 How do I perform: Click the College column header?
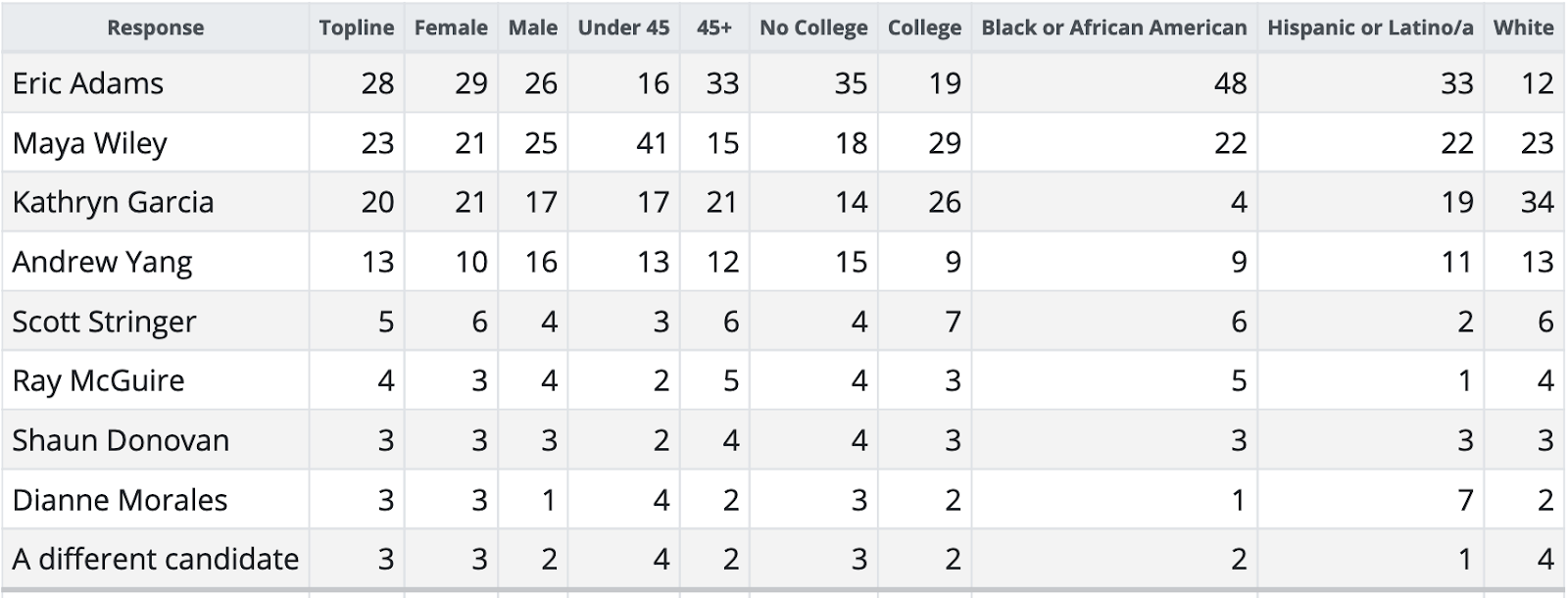(924, 27)
